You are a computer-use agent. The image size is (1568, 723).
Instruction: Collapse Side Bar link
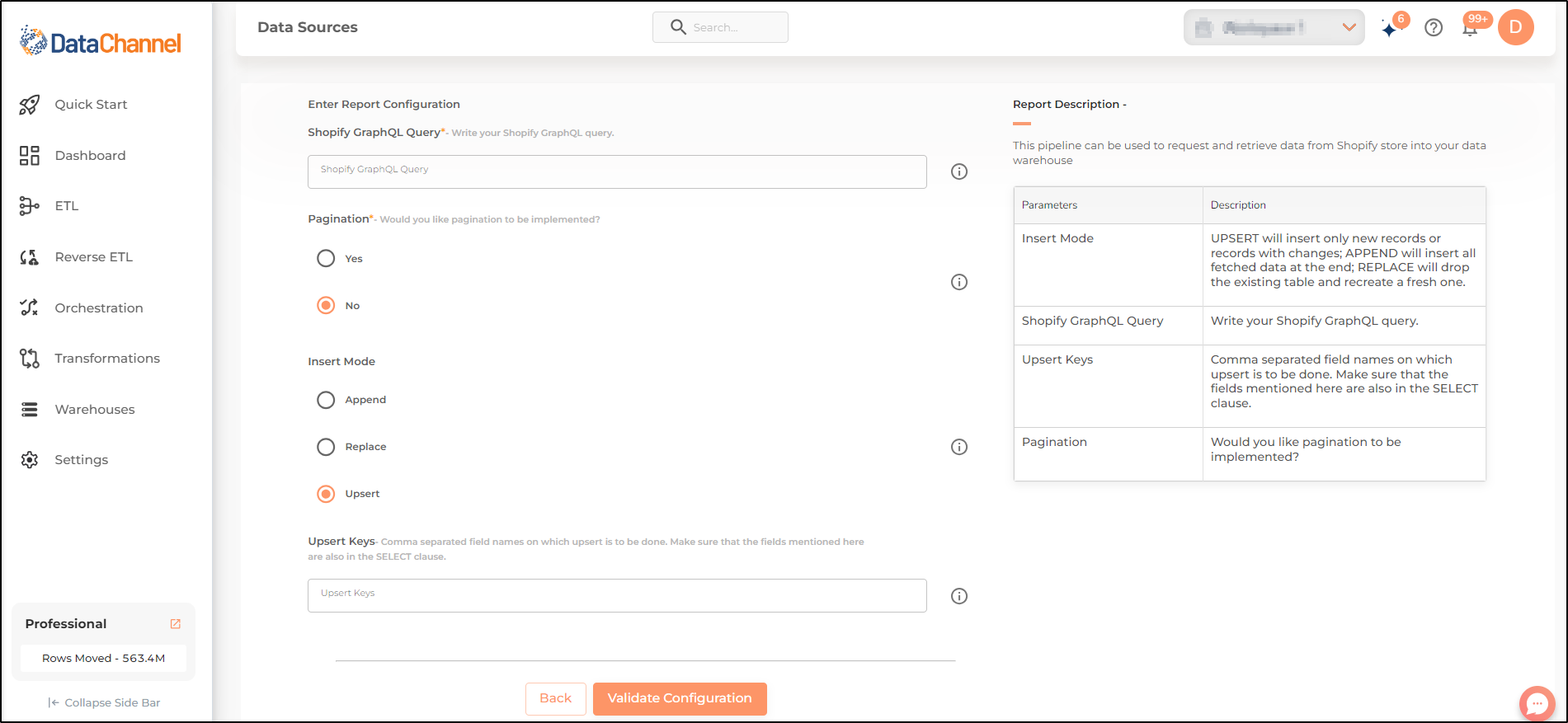[x=104, y=702]
